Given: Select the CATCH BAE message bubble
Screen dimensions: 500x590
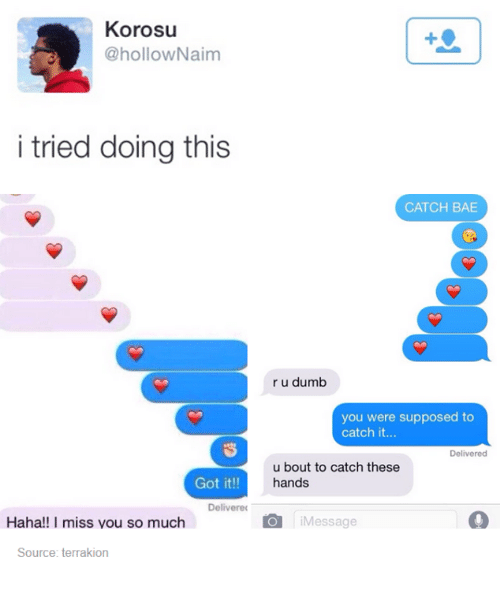Looking at the screenshot, I should tap(441, 207).
